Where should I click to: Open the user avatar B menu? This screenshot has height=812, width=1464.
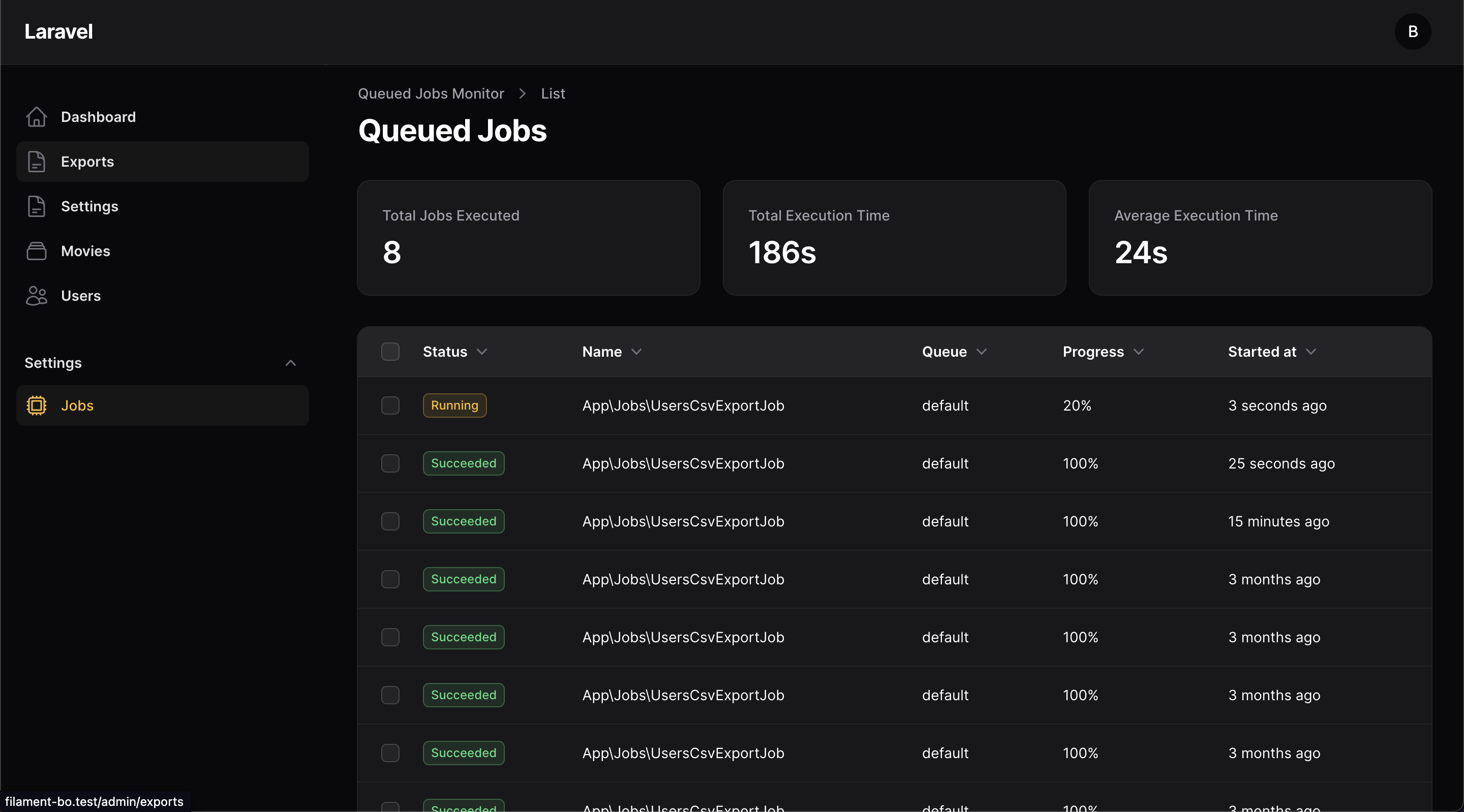pyautogui.click(x=1412, y=32)
